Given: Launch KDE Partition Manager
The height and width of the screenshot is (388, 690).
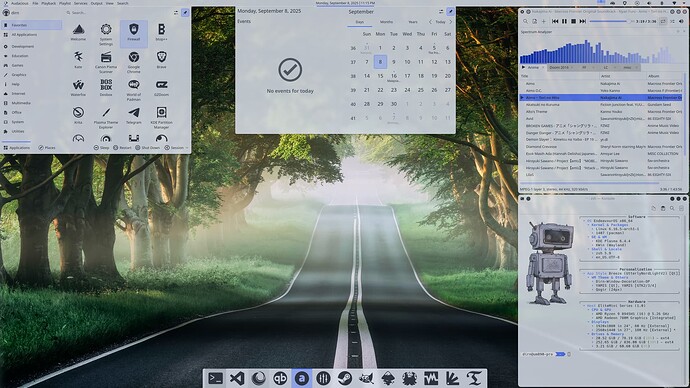Looking at the screenshot, I should click(x=161, y=117).
